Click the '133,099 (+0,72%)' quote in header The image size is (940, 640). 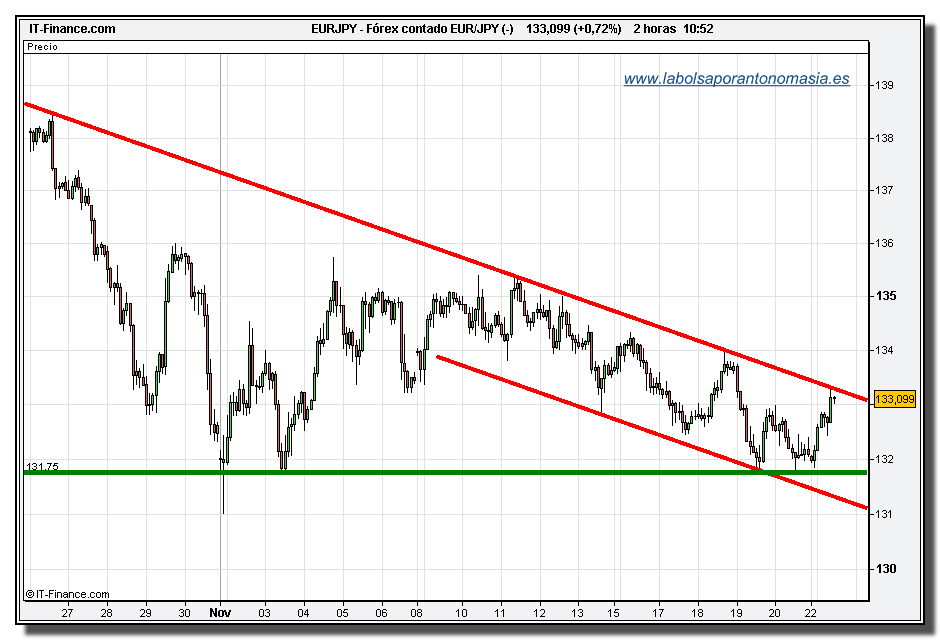coord(573,29)
